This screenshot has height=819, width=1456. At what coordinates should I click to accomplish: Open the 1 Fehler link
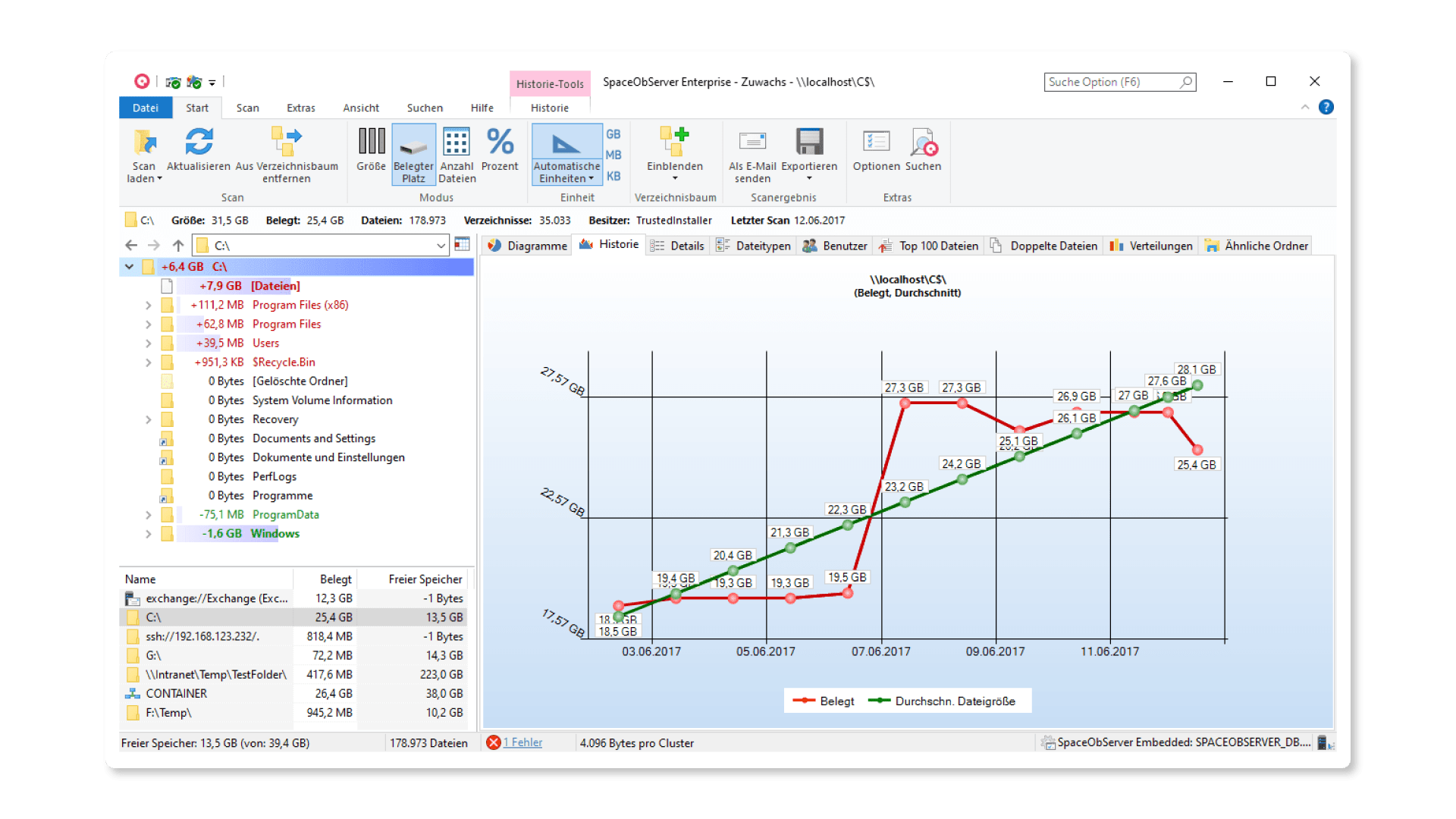[x=522, y=742]
